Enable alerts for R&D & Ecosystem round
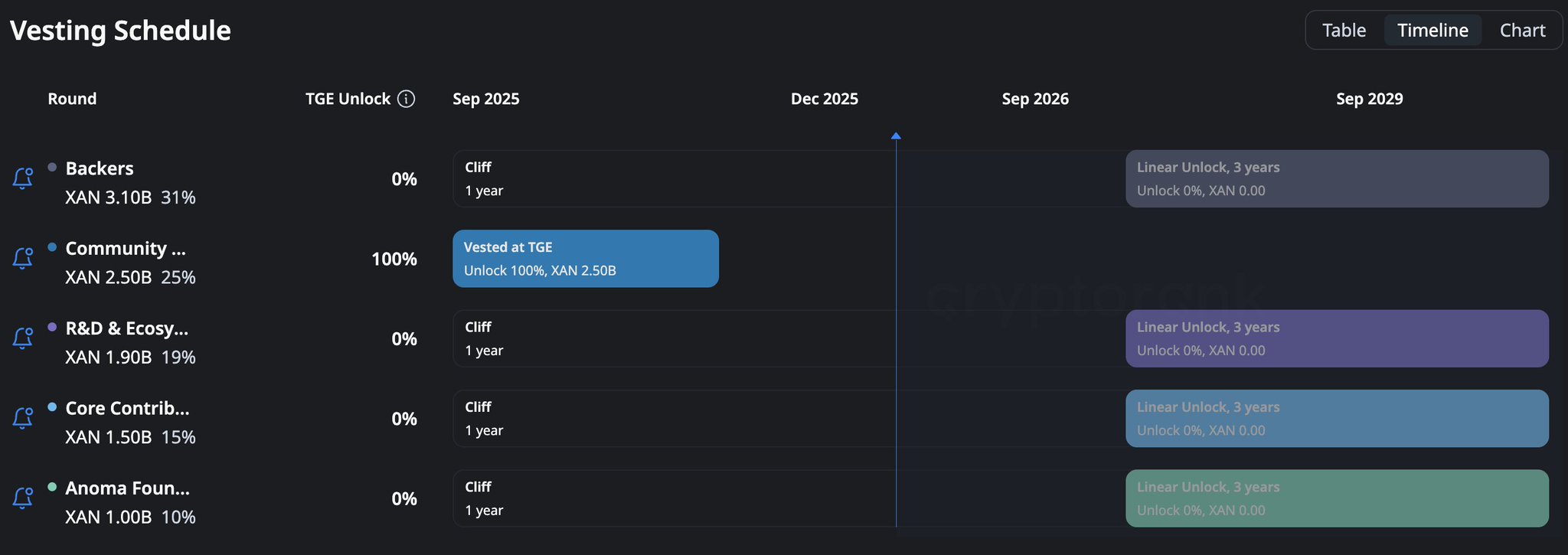The image size is (1568, 555). (22, 338)
